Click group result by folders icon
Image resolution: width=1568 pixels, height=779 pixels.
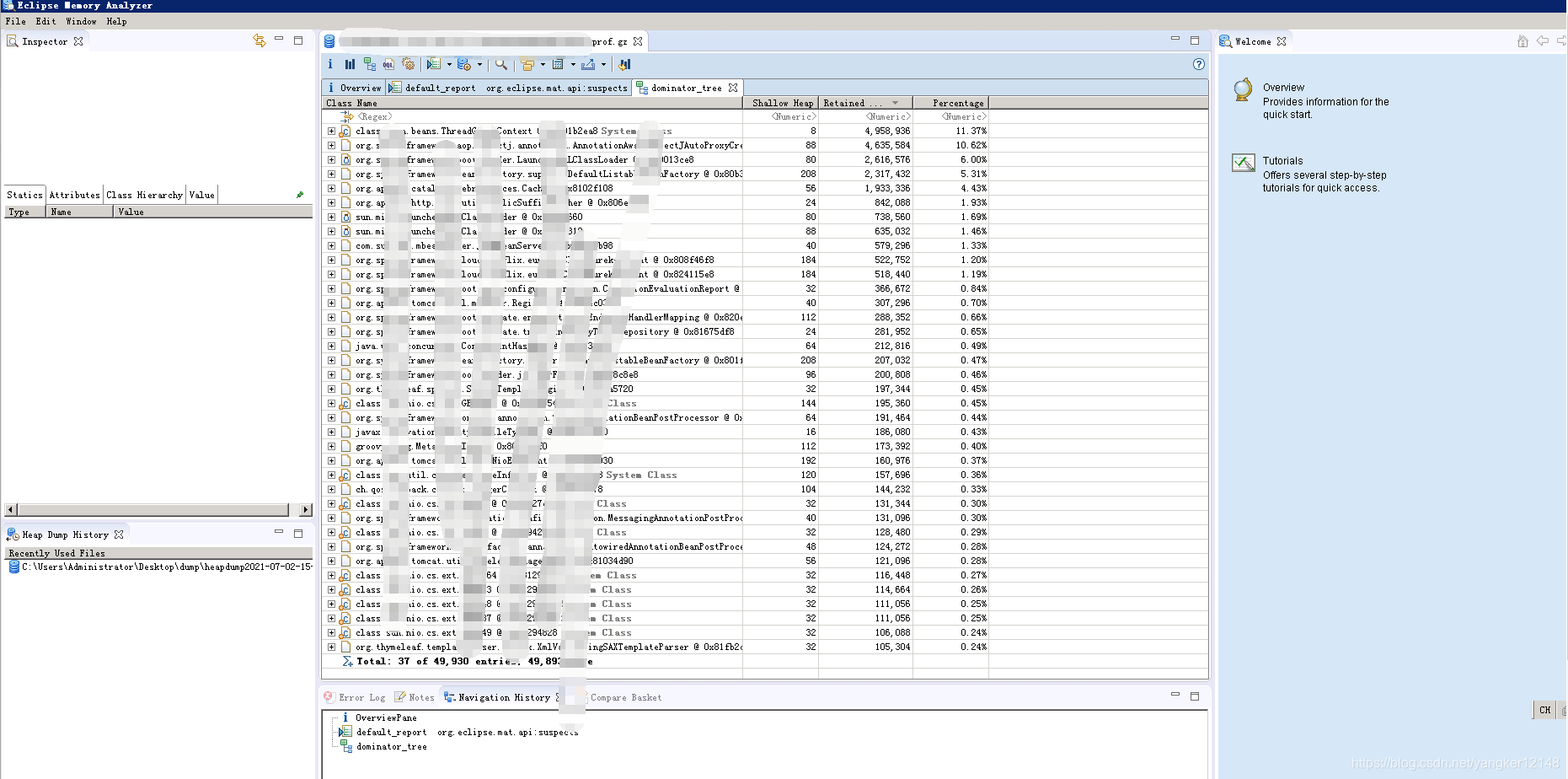click(527, 64)
